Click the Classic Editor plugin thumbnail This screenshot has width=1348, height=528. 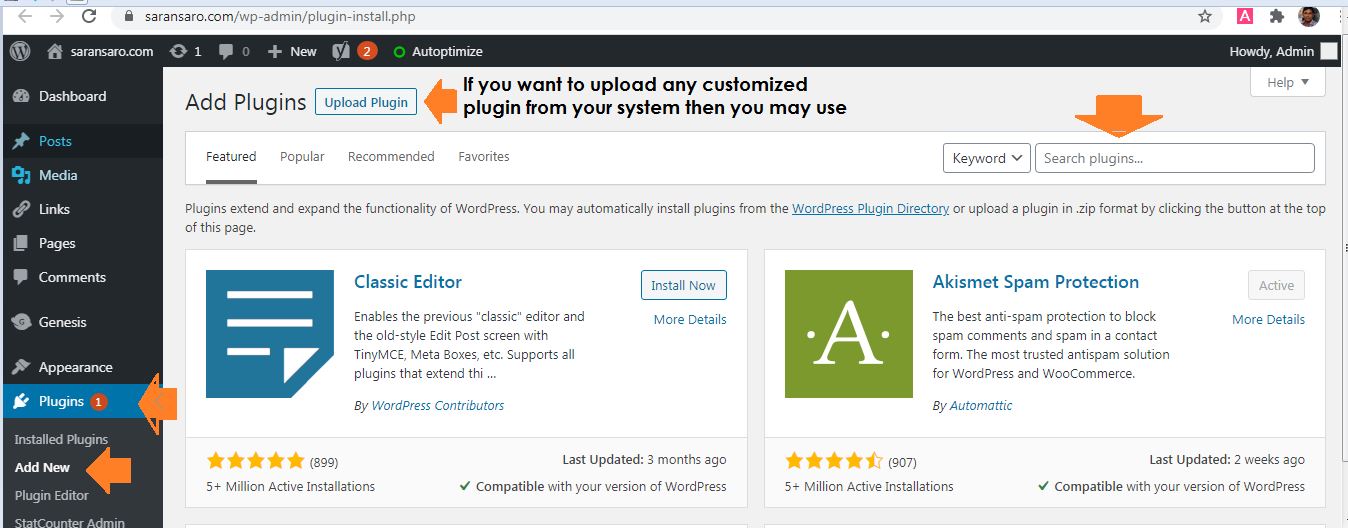click(270, 334)
